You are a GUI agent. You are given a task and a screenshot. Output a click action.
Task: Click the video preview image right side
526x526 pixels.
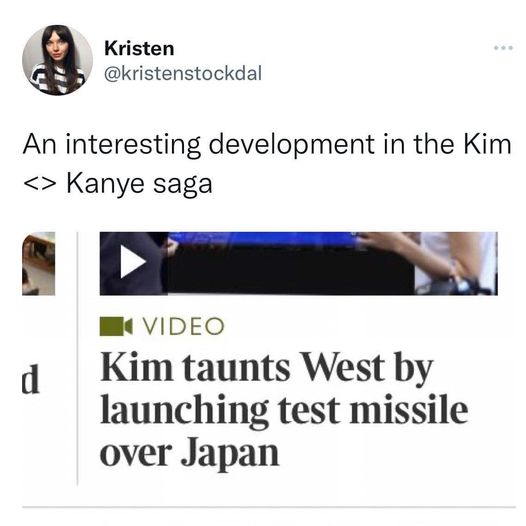coord(456,264)
